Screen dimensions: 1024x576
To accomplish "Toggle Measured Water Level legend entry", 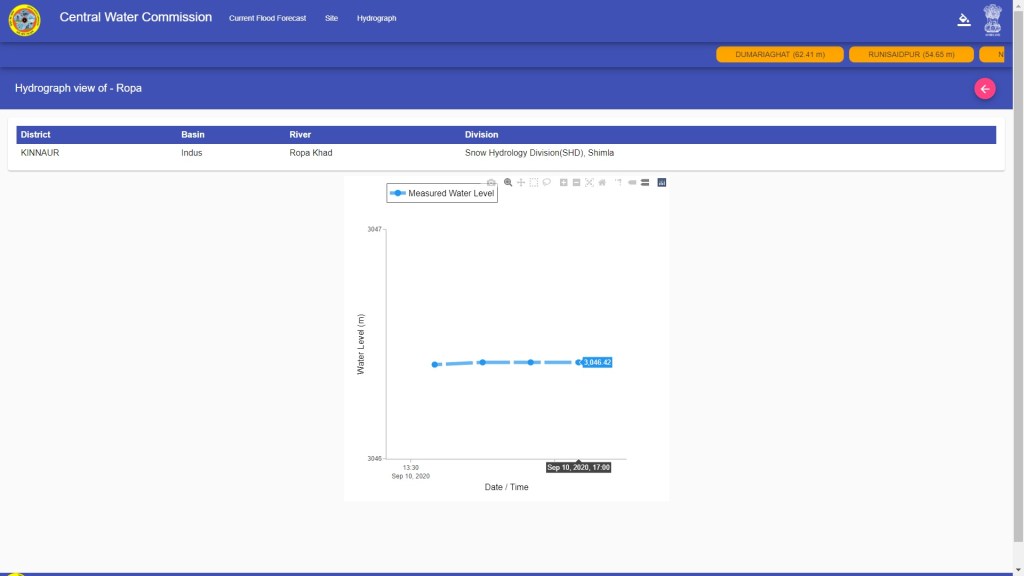I will tap(442, 193).
